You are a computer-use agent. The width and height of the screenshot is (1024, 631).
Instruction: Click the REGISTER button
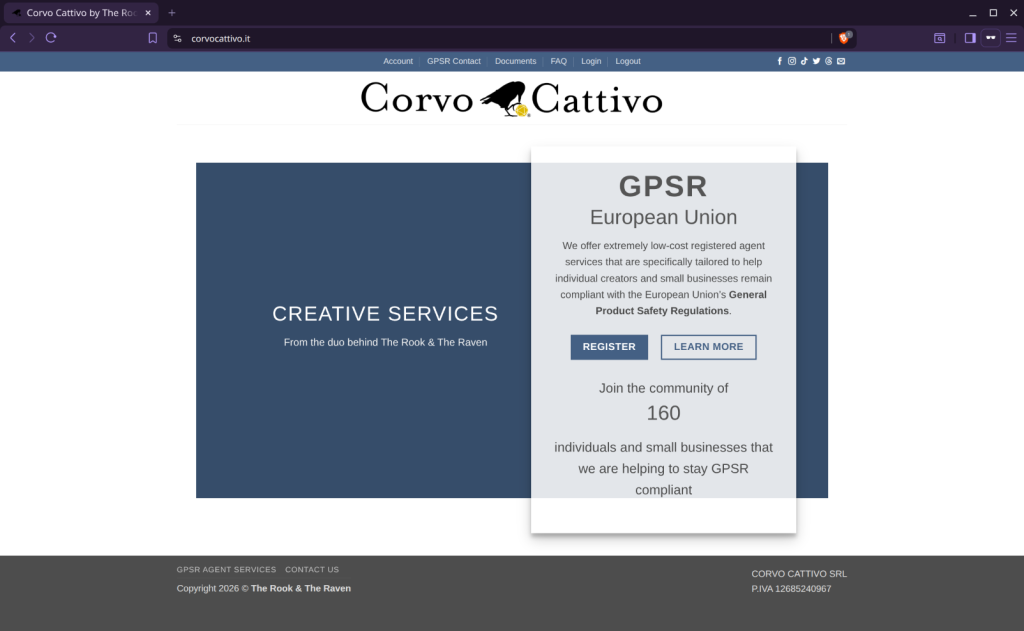pos(609,347)
